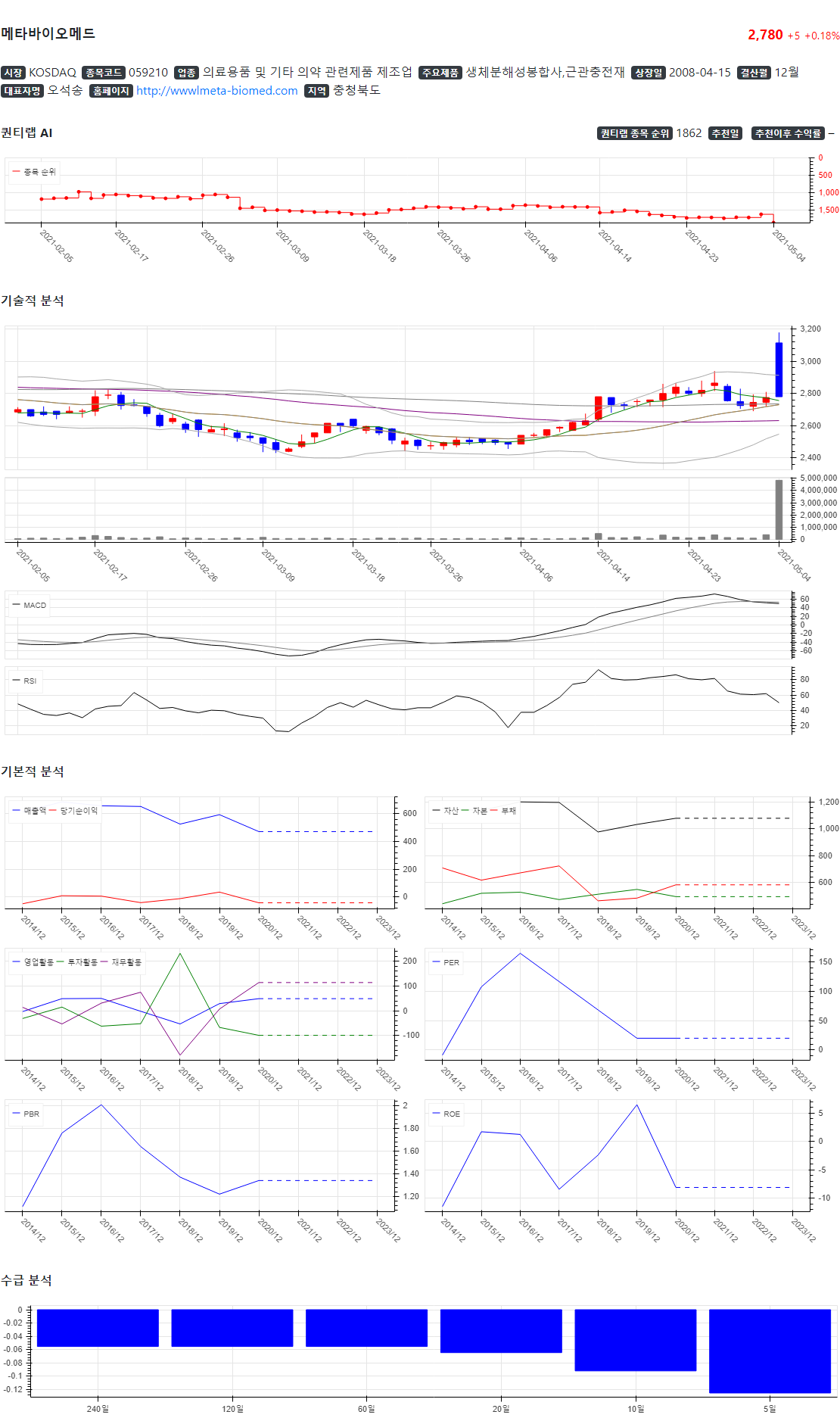This screenshot has width=840, height=1421.
Task: Click the 대표자명 badge label
Action: 22,91
